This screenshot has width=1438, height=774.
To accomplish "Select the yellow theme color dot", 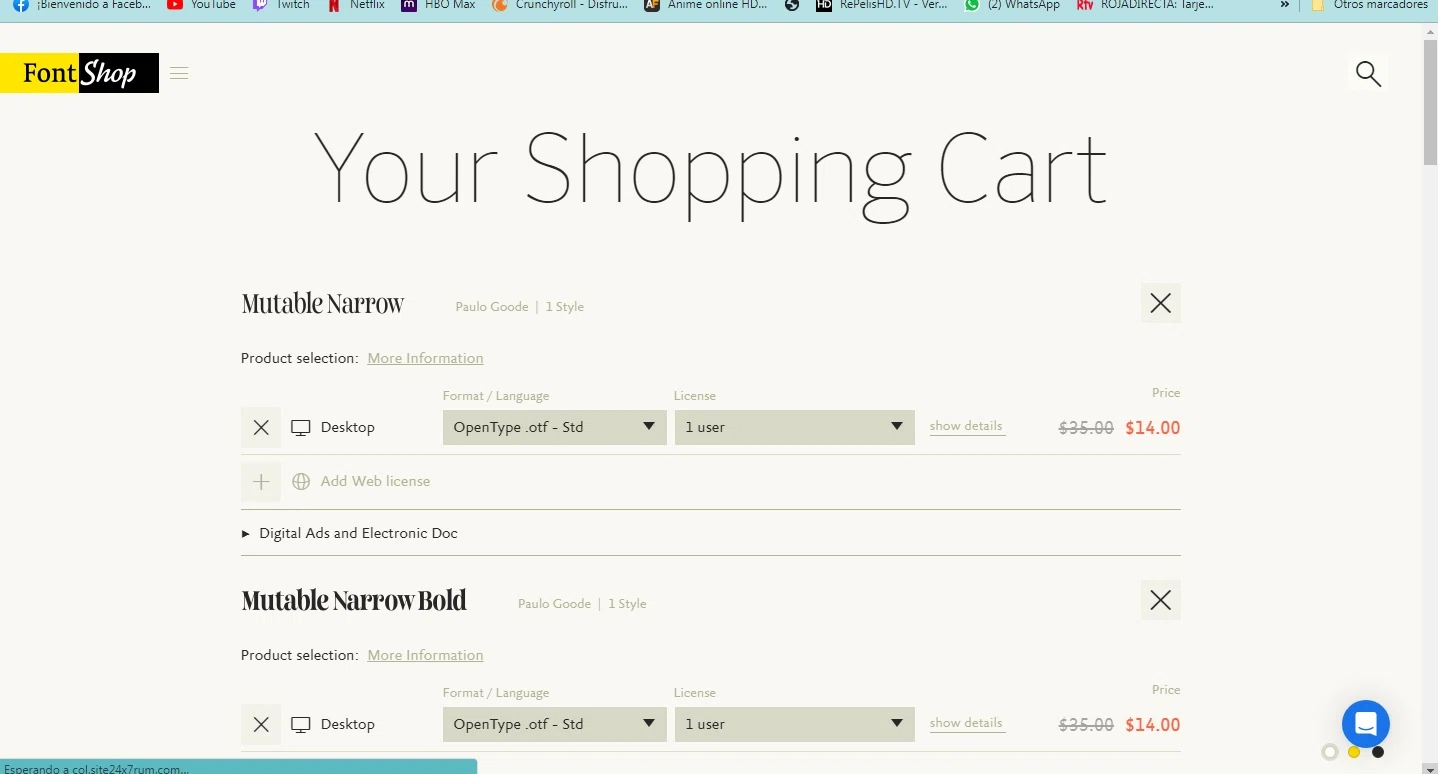I will [x=1354, y=752].
